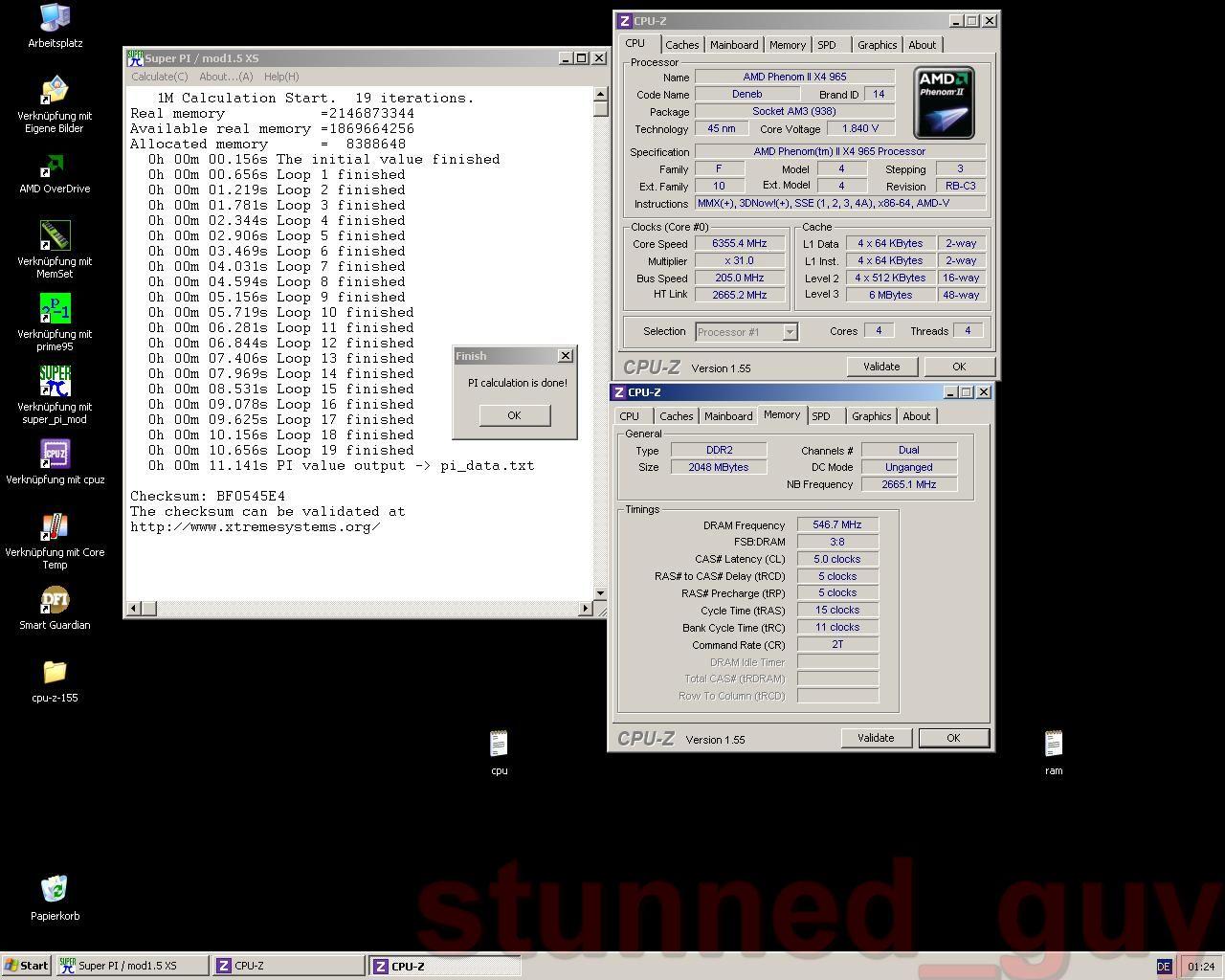
Task: Click the http://www.xtremesystems.org/ text line
Action: 255,526
